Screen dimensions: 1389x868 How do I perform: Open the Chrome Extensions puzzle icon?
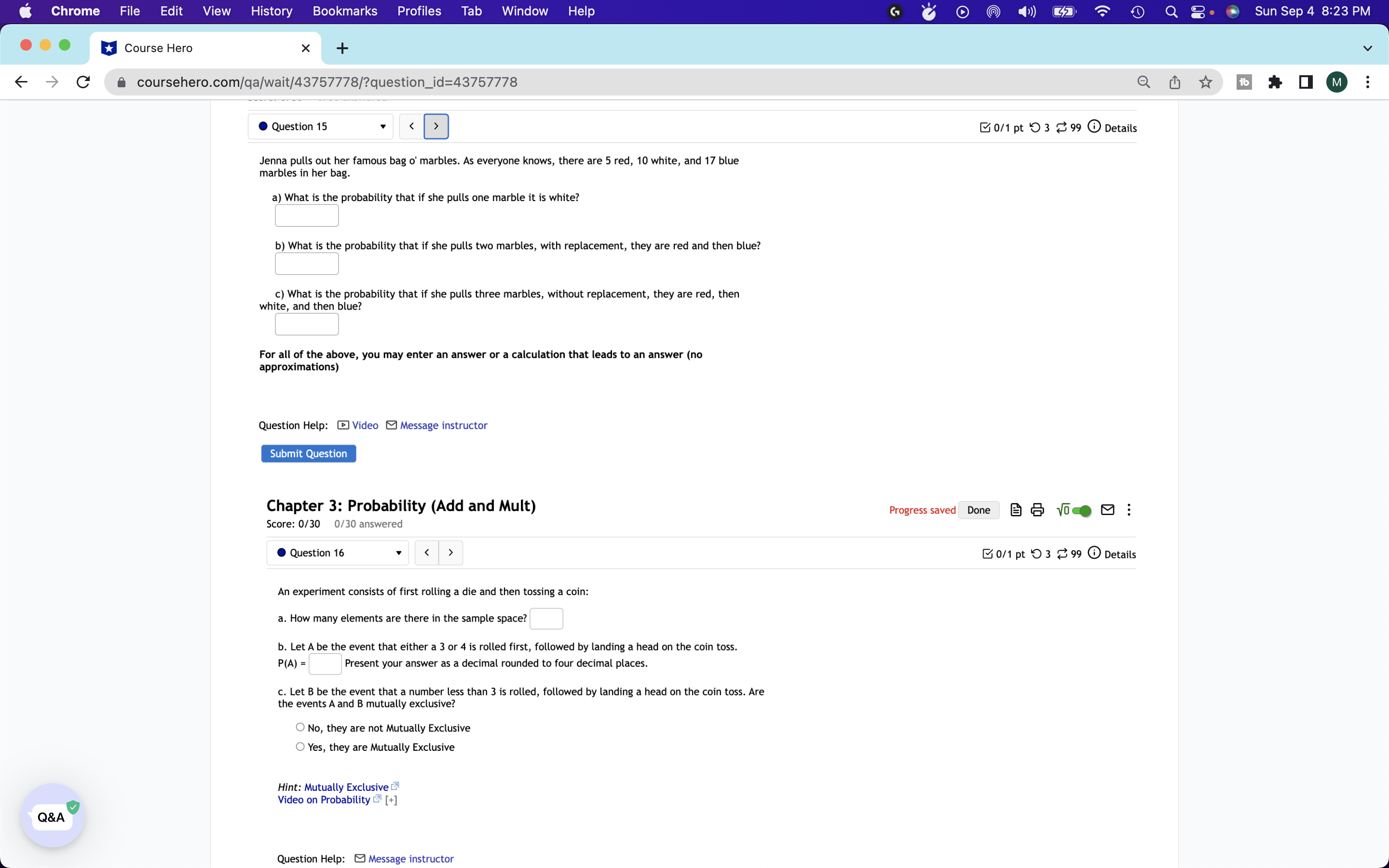1275,82
